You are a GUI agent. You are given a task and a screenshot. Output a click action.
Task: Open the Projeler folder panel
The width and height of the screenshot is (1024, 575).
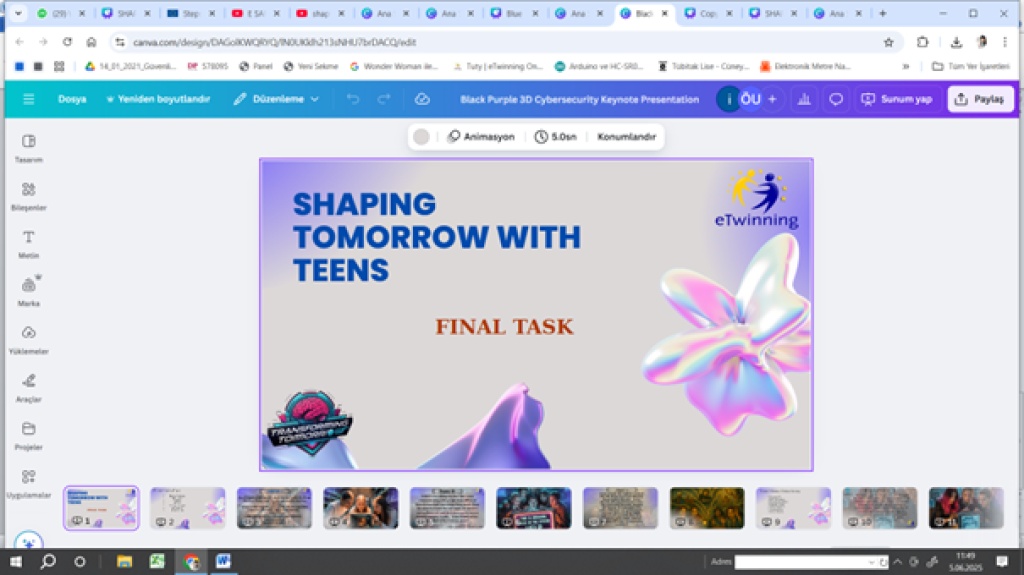coord(28,434)
